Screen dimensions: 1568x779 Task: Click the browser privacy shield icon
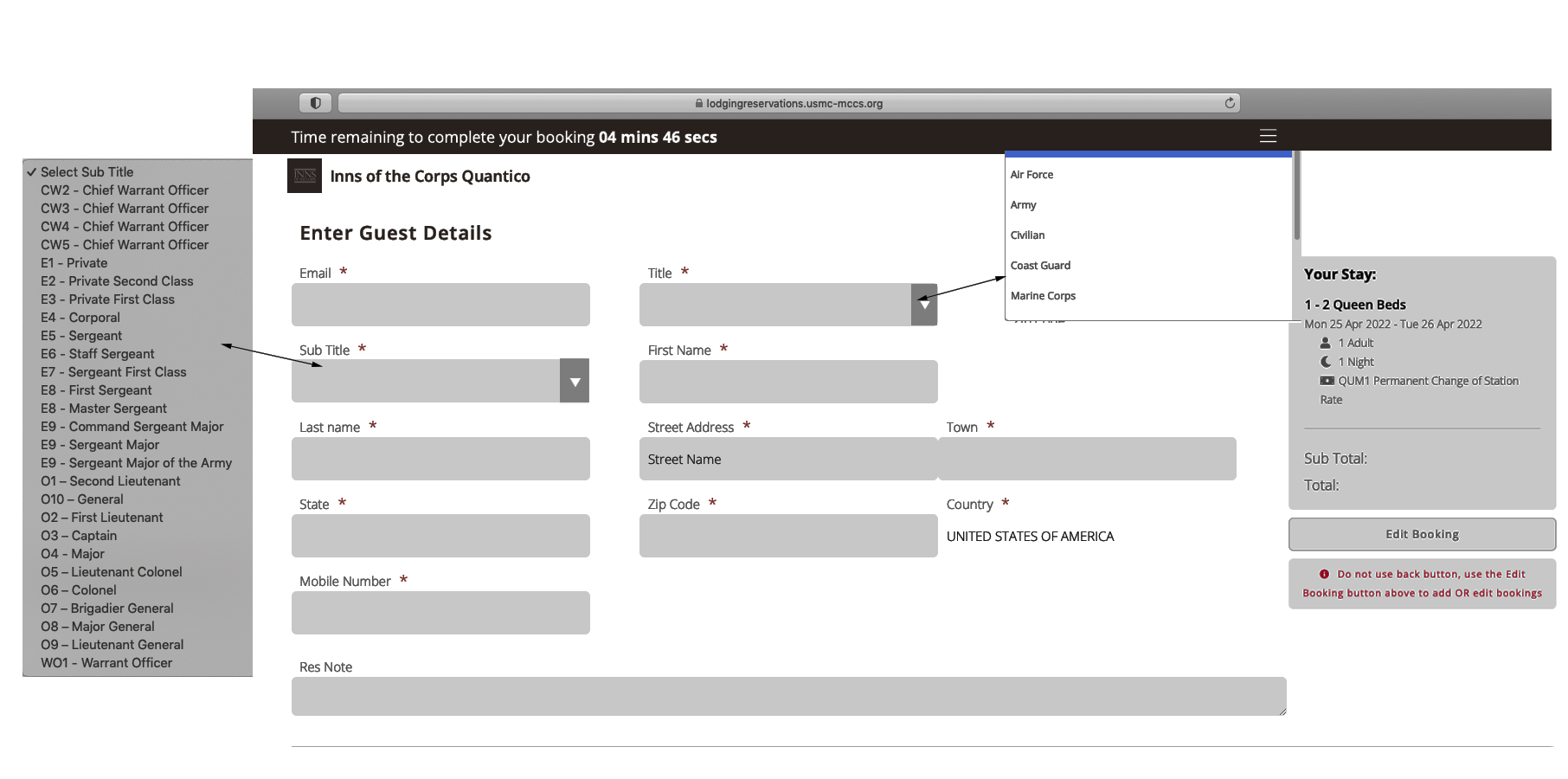coord(316,103)
